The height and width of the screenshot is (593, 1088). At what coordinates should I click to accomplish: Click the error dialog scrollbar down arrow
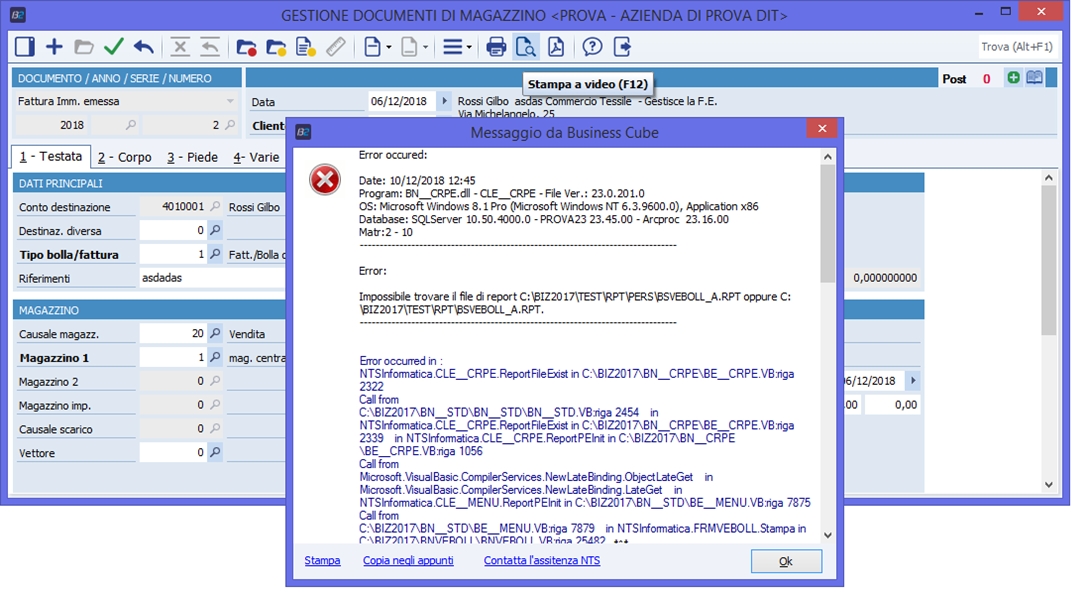click(827, 535)
